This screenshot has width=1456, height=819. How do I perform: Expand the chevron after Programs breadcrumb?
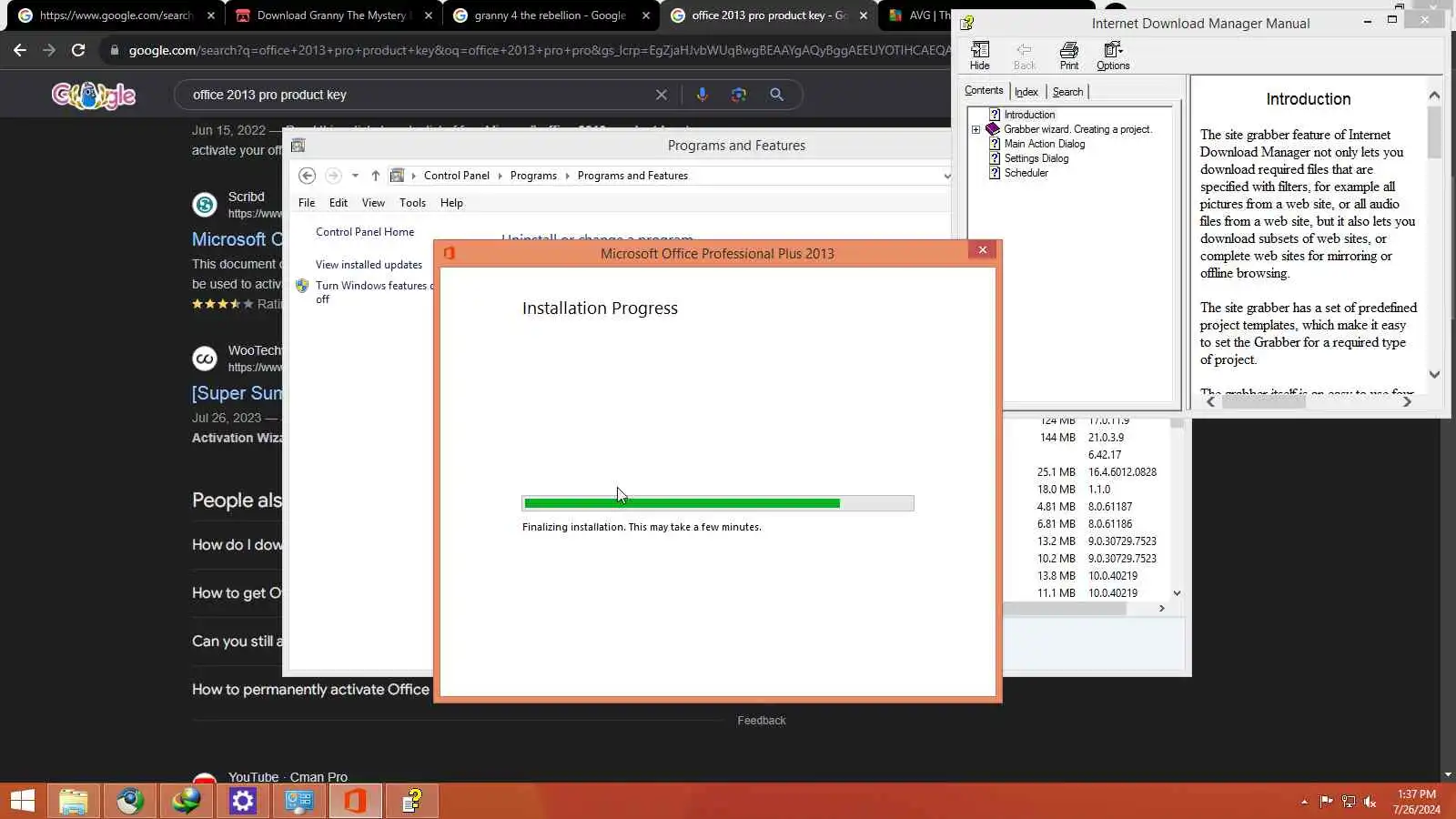pos(567,176)
